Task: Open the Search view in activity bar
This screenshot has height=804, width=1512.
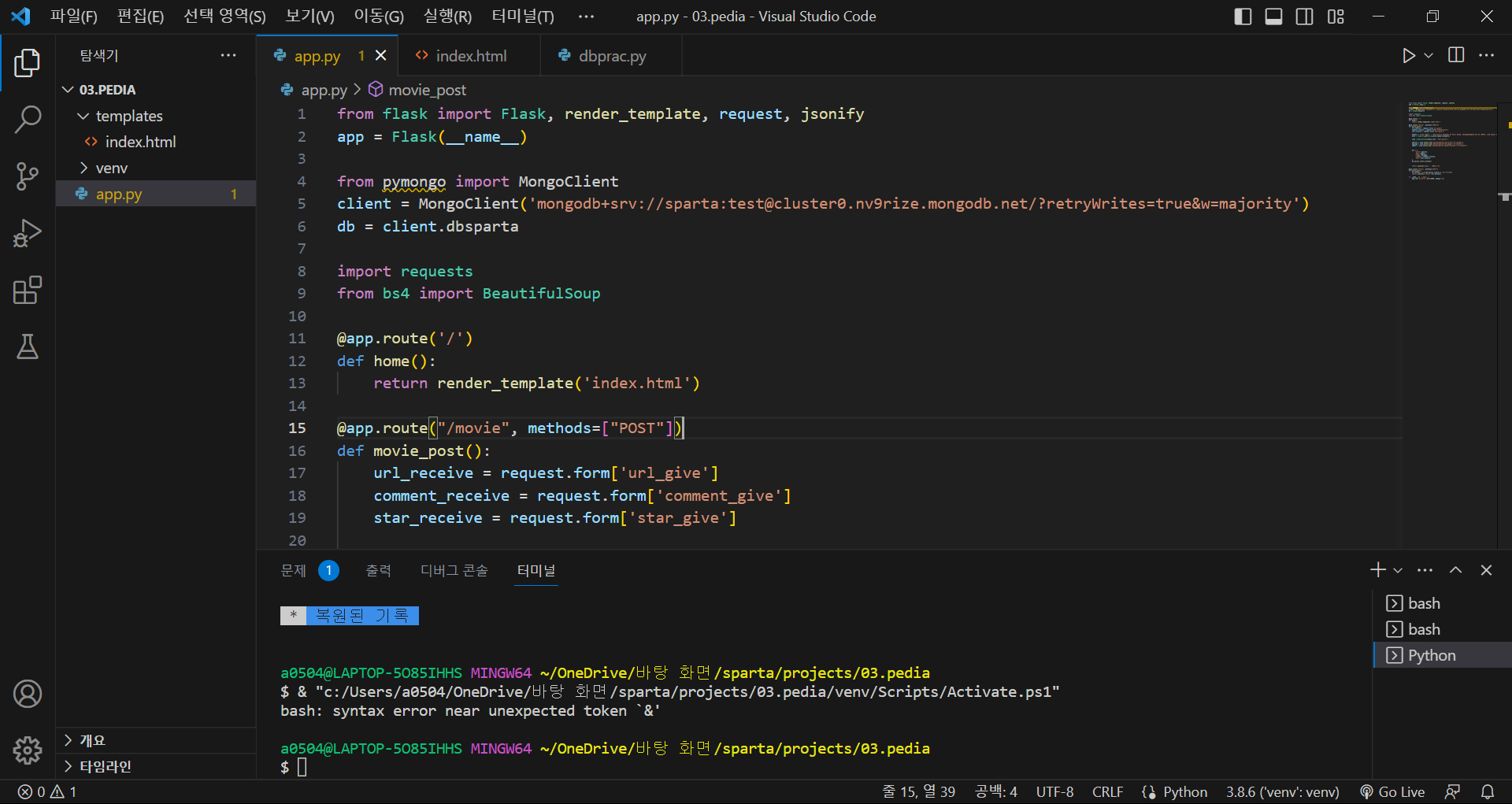Action: (28, 120)
